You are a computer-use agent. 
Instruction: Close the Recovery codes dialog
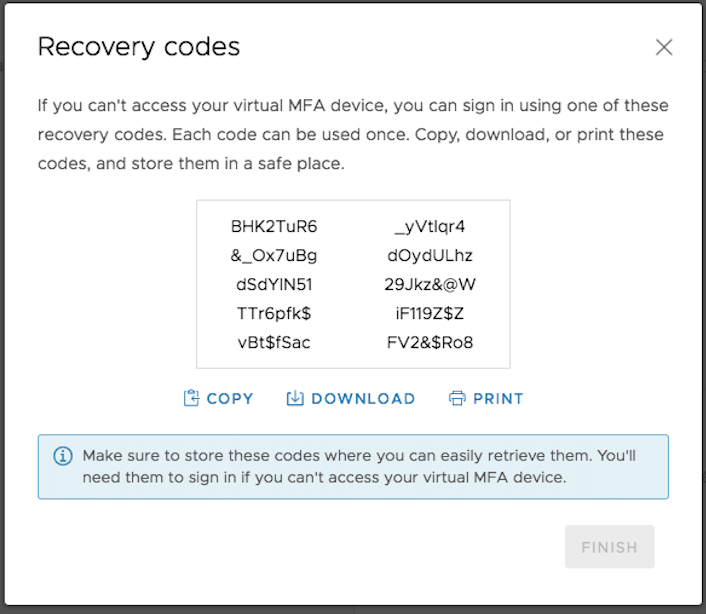pos(664,47)
